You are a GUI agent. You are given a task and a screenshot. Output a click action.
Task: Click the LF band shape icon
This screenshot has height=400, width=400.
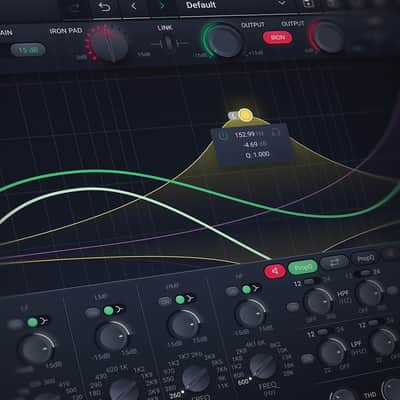coord(44,321)
